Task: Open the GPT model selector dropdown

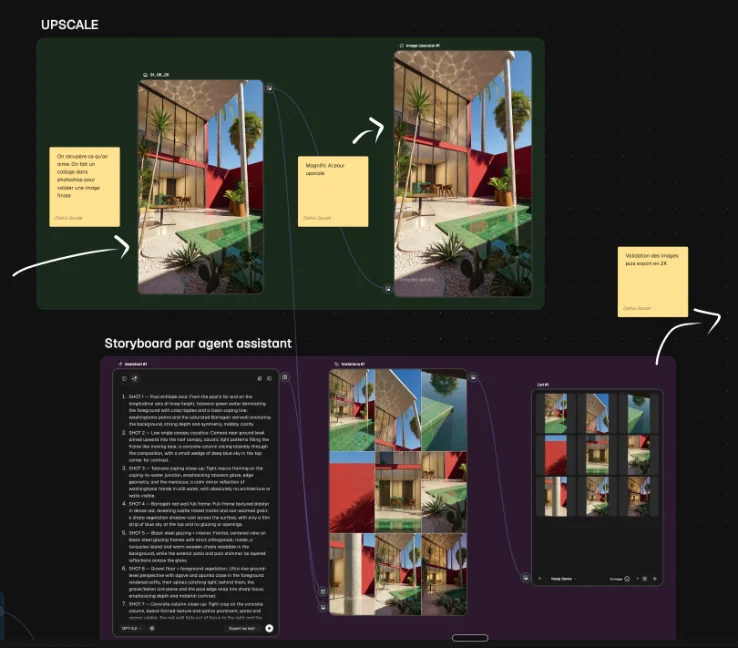Action: click(x=132, y=628)
